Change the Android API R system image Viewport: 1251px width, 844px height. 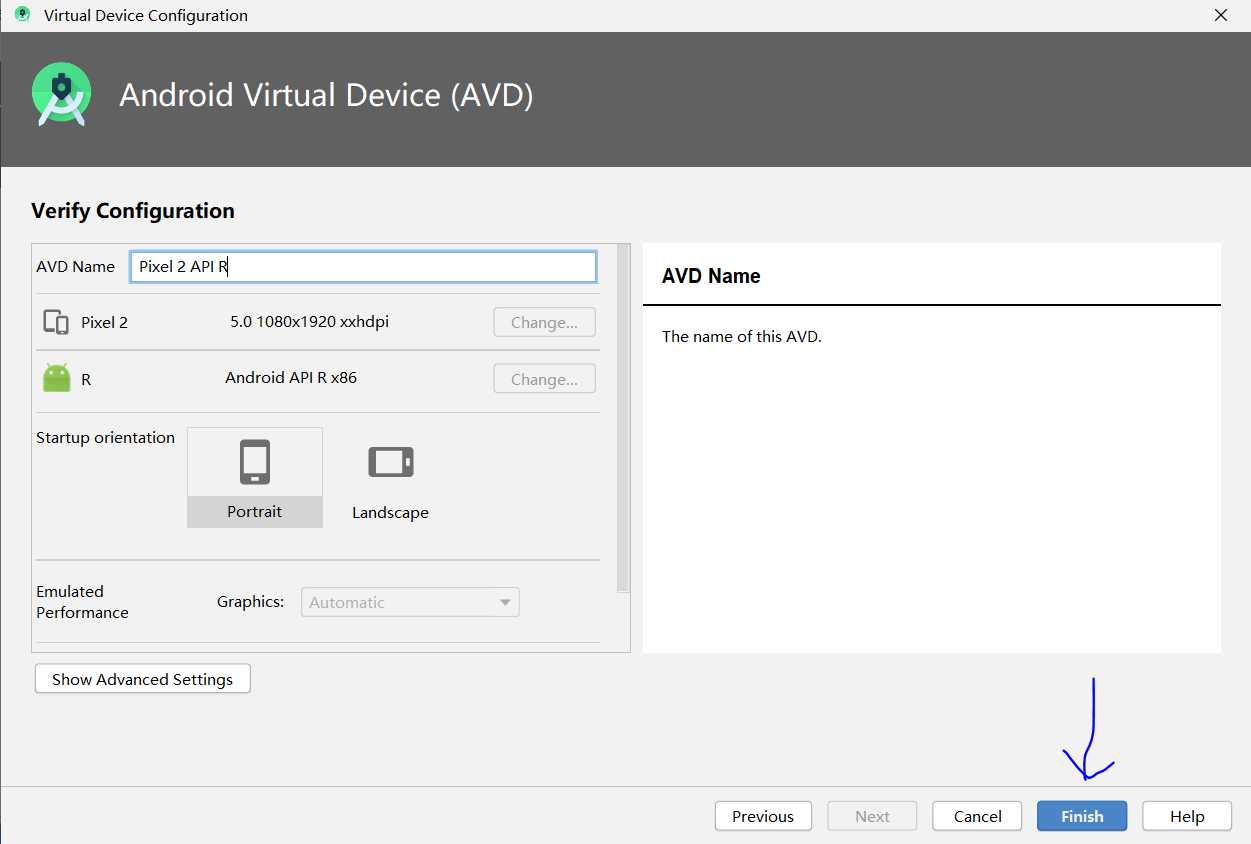pyautogui.click(x=544, y=379)
